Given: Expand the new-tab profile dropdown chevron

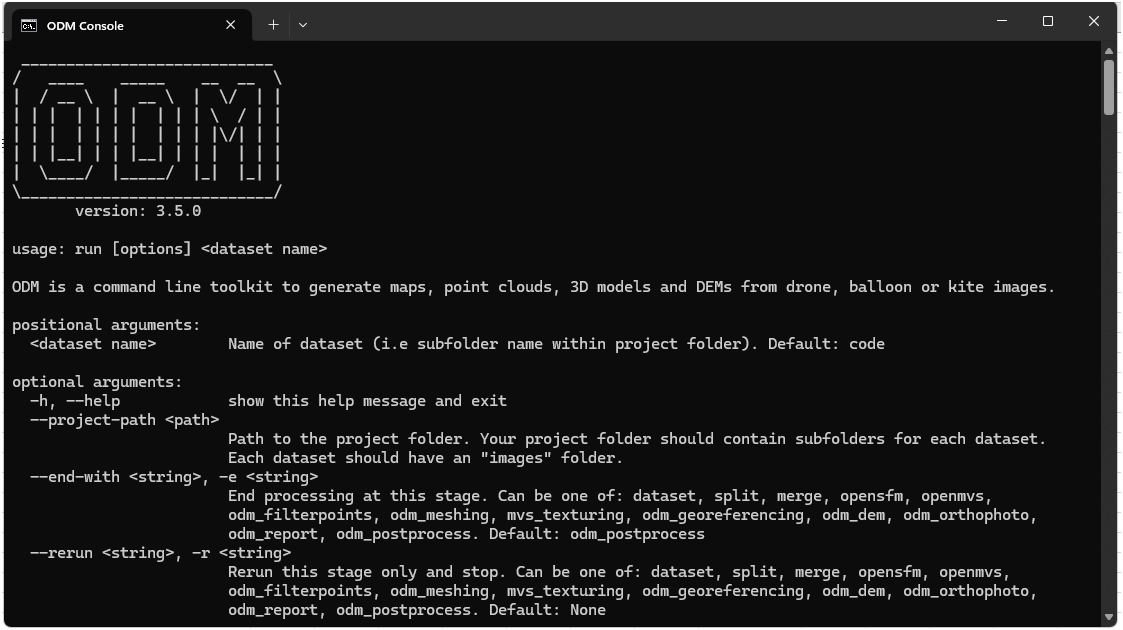Looking at the screenshot, I should [x=303, y=25].
